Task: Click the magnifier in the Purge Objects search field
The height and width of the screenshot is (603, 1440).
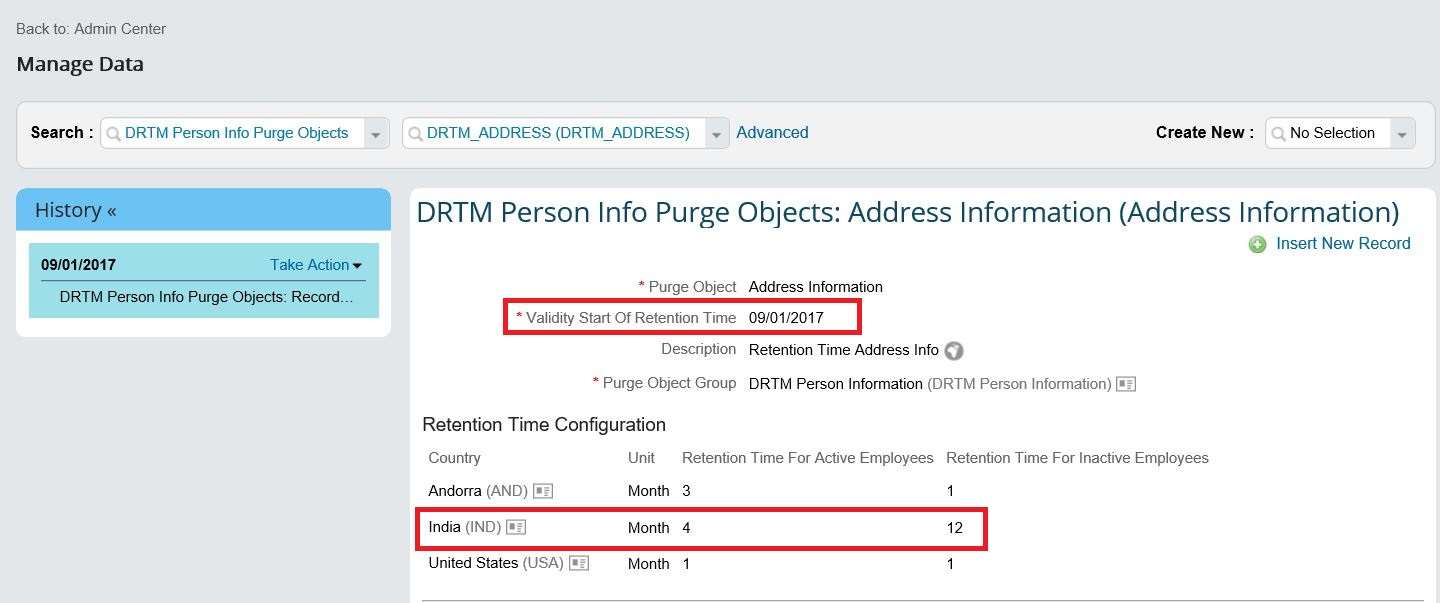Action: click(113, 133)
